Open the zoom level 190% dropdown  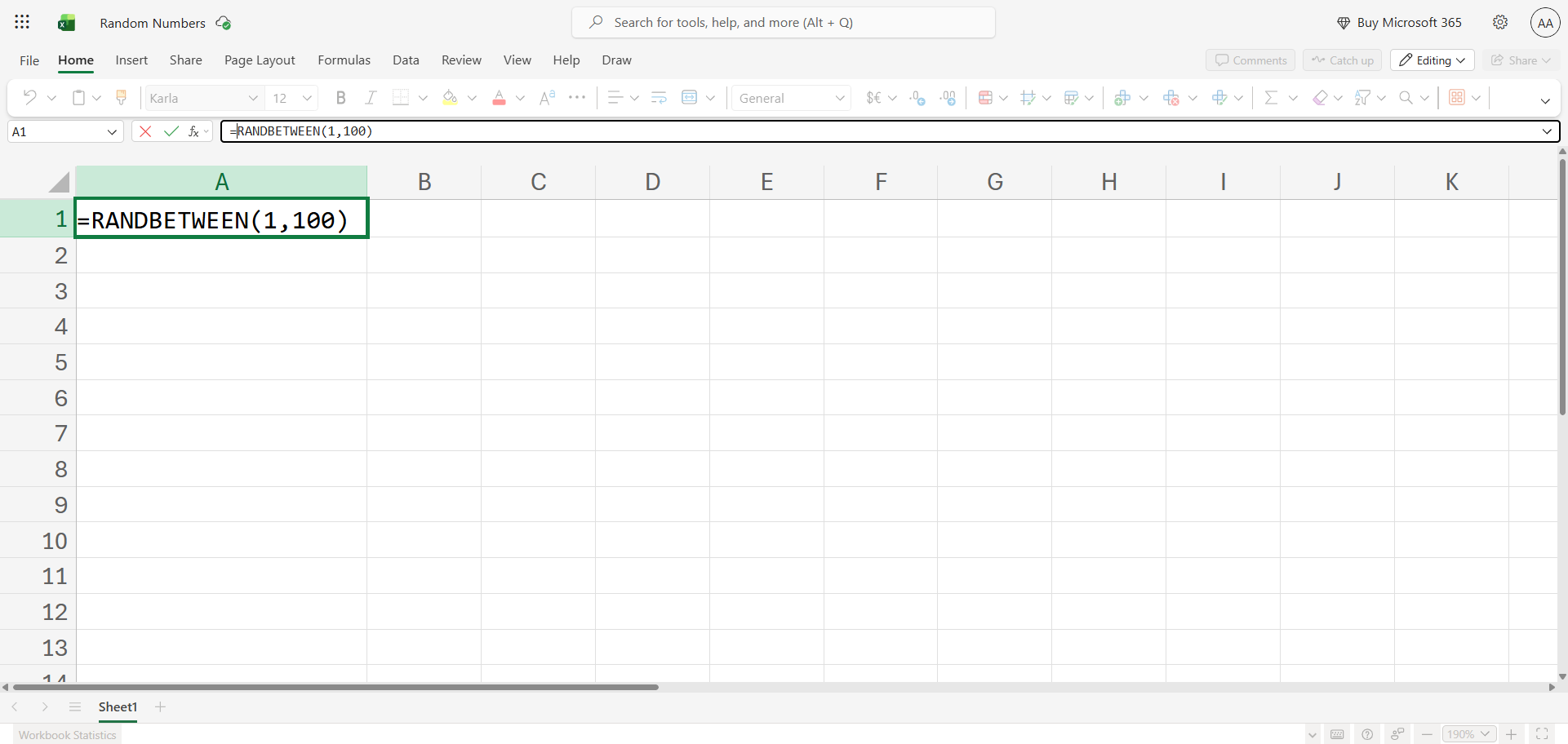1469,734
